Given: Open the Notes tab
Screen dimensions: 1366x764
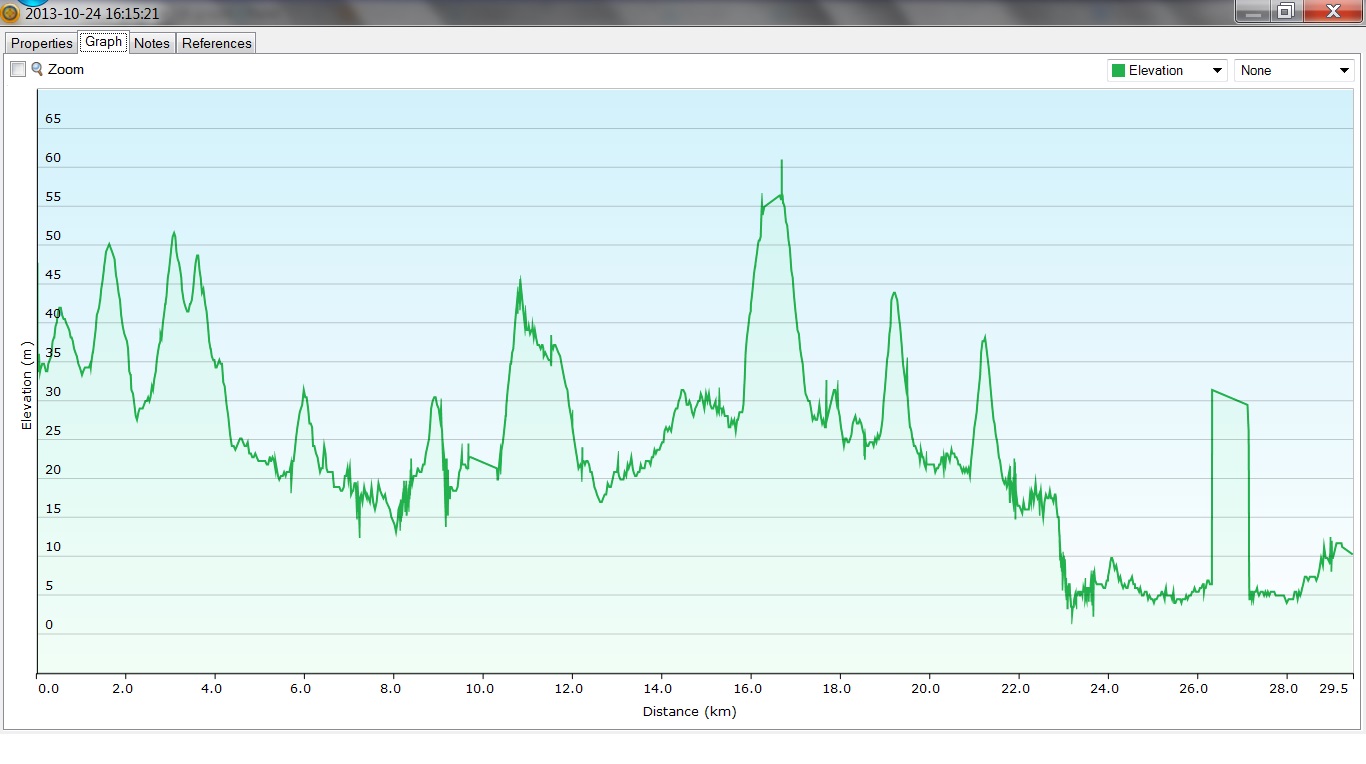Looking at the screenshot, I should (x=152, y=43).
